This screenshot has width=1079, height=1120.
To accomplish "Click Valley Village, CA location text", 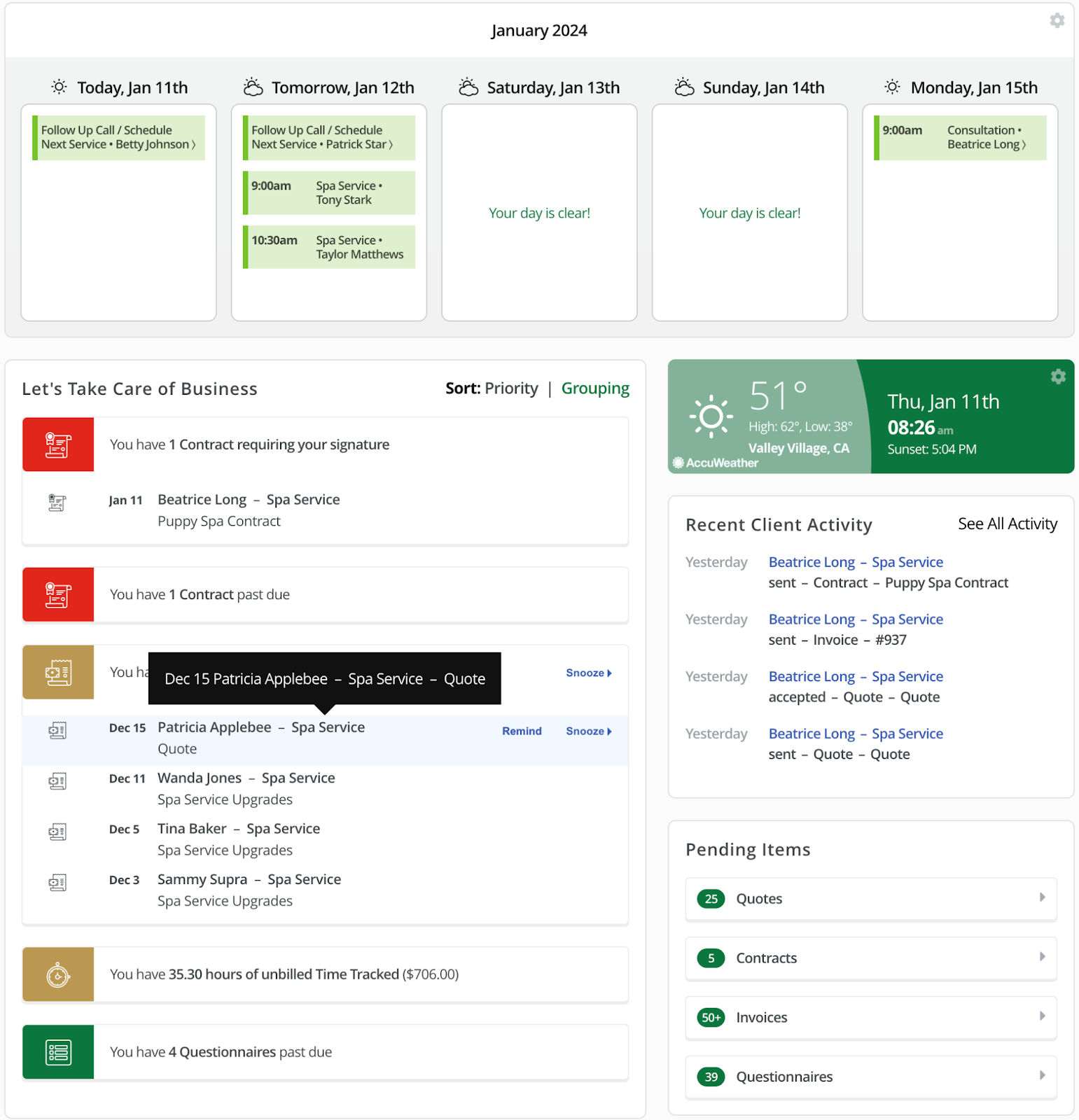I will (x=799, y=448).
